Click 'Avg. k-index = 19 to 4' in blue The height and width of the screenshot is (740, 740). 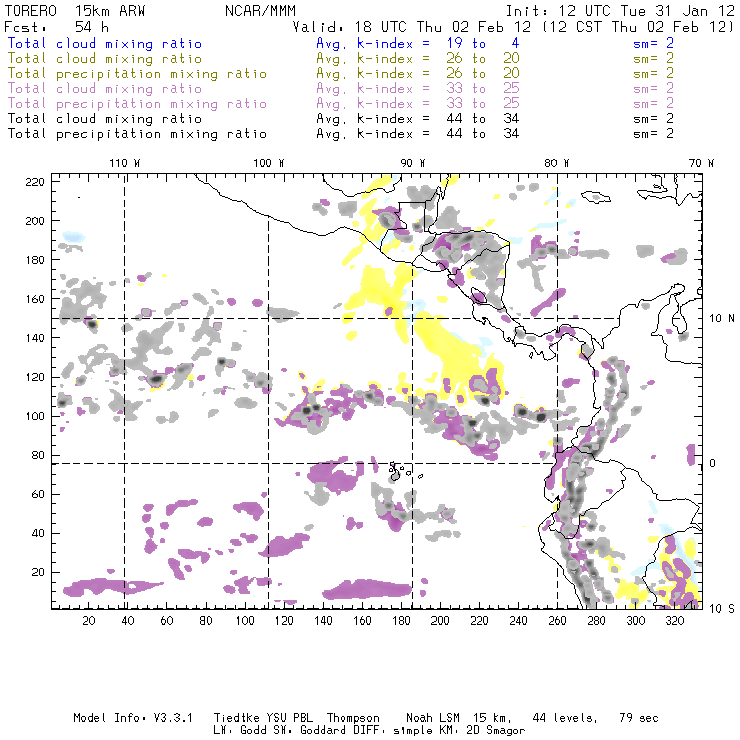pos(418,43)
